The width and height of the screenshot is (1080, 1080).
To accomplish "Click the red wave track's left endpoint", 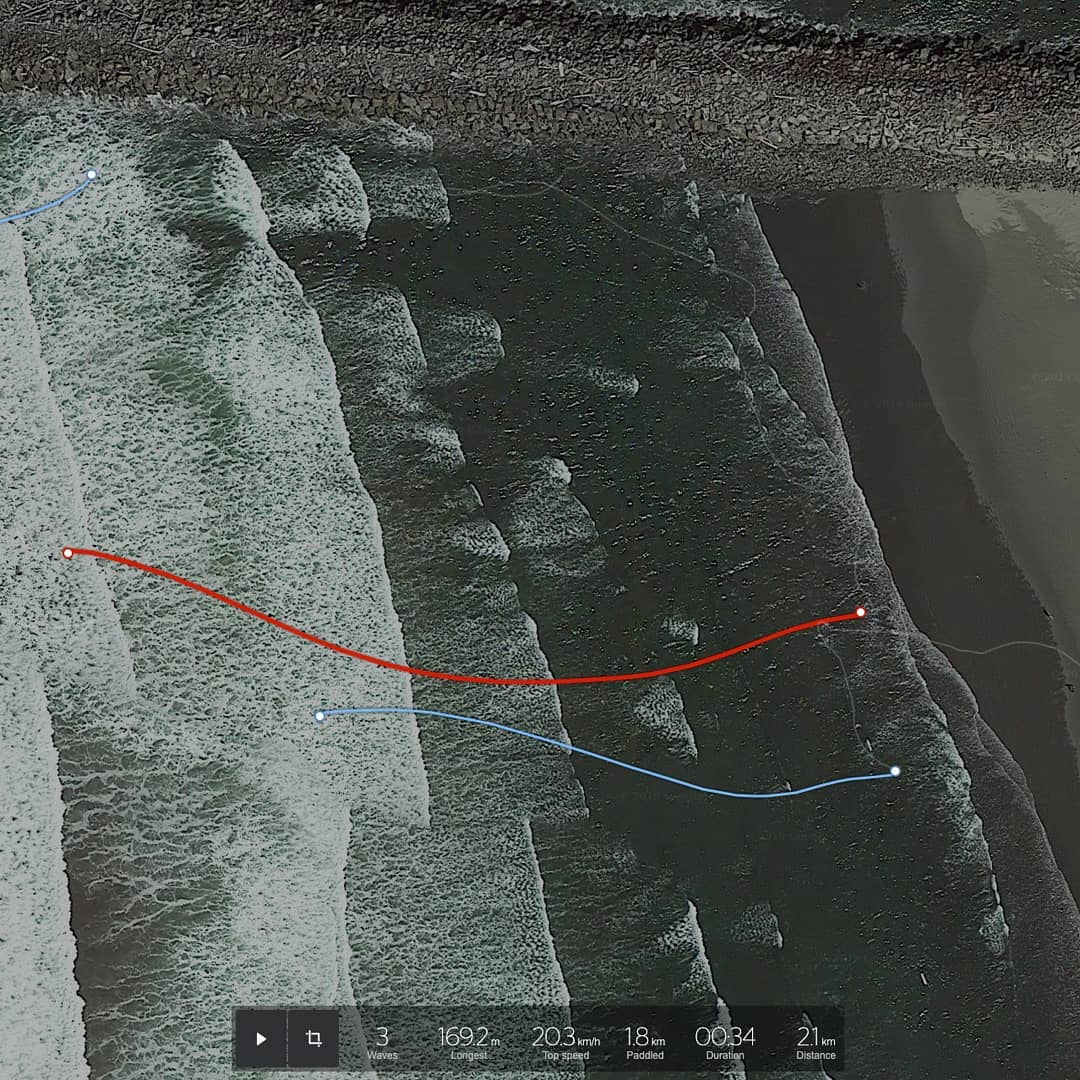I will (x=68, y=553).
